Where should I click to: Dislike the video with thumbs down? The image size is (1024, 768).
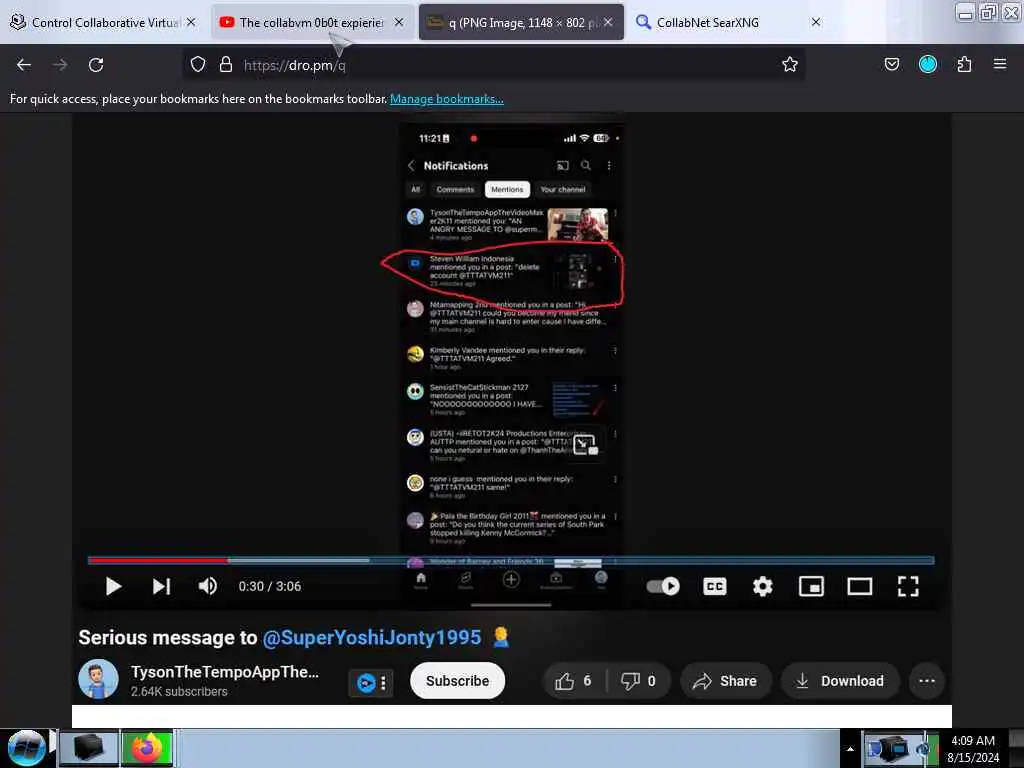638,681
